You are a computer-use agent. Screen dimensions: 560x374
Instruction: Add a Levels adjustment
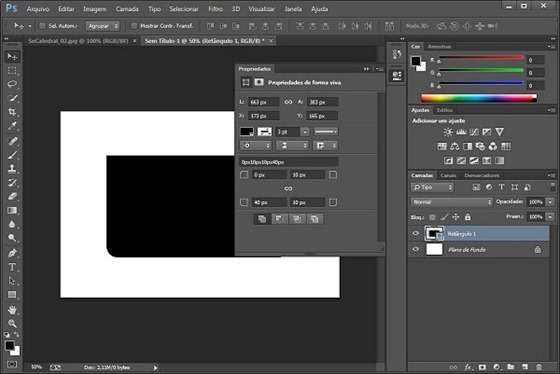point(461,132)
